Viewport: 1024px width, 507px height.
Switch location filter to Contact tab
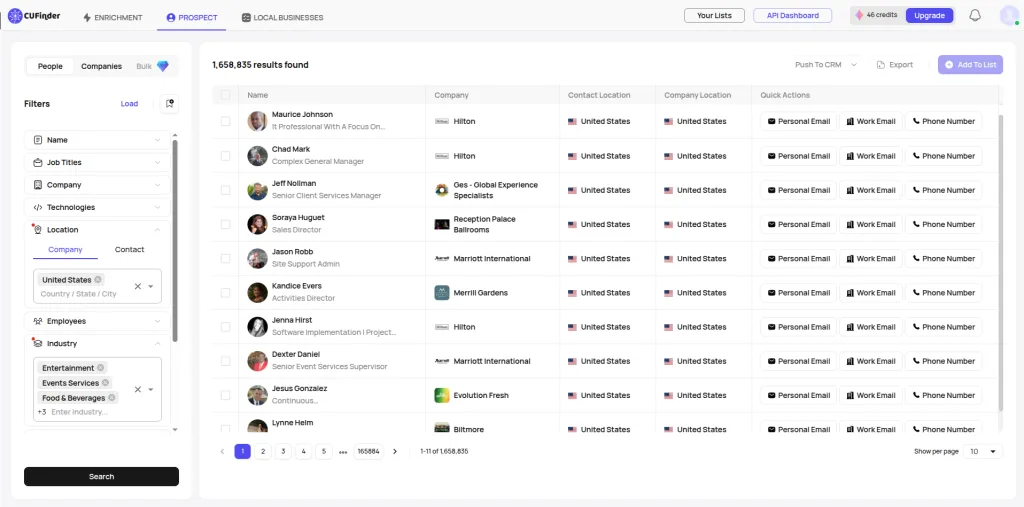[129, 250]
